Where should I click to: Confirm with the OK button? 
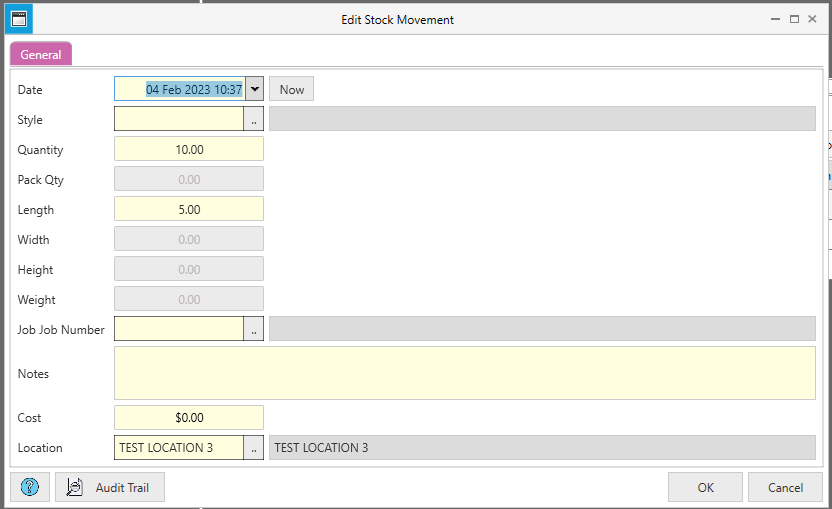(x=705, y=487)
